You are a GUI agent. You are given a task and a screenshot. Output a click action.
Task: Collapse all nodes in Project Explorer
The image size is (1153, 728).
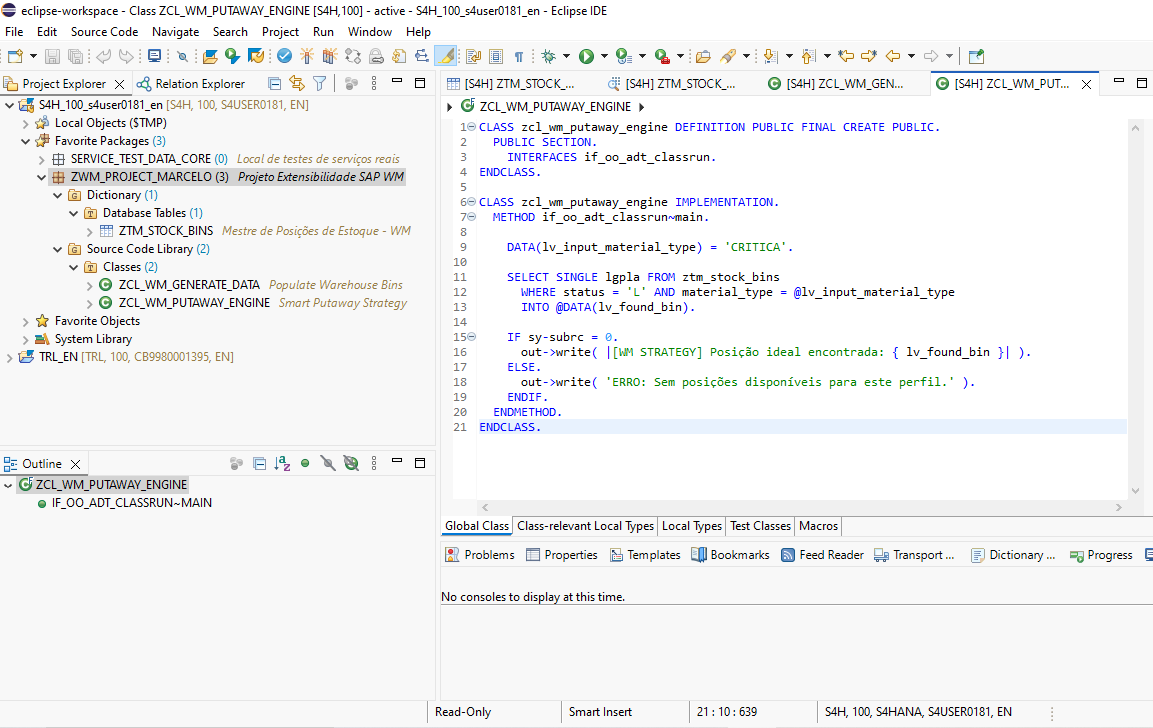tap(275, 83)
